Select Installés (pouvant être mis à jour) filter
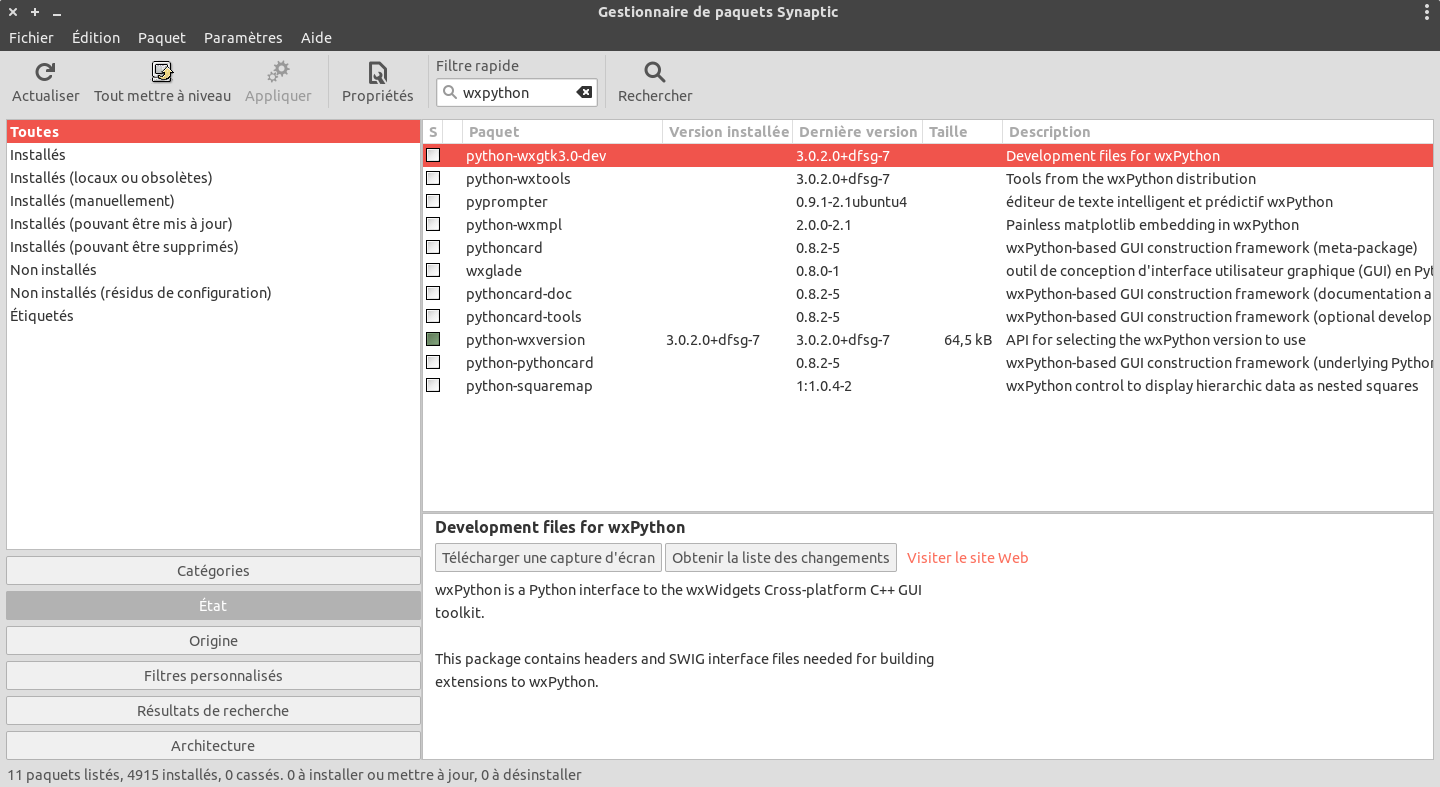1440x787 pixels. 213,224
